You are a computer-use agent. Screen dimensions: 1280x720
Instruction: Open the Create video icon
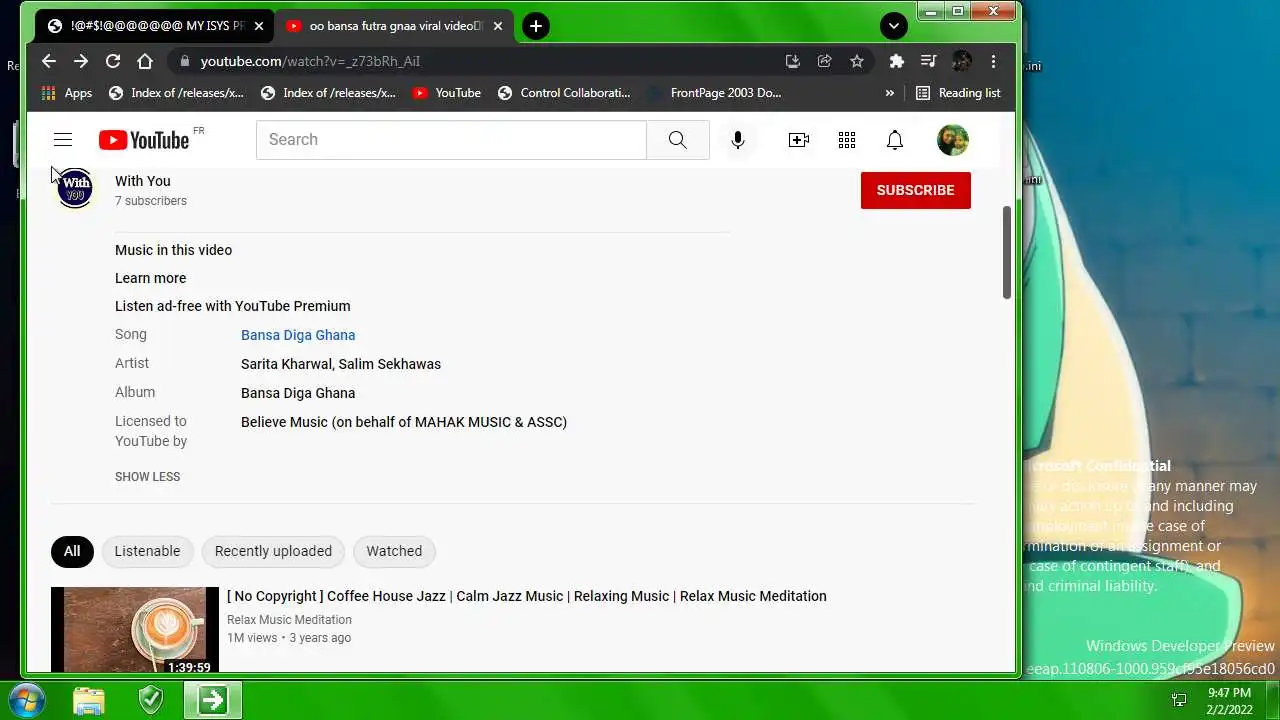(x=799, y=140)
